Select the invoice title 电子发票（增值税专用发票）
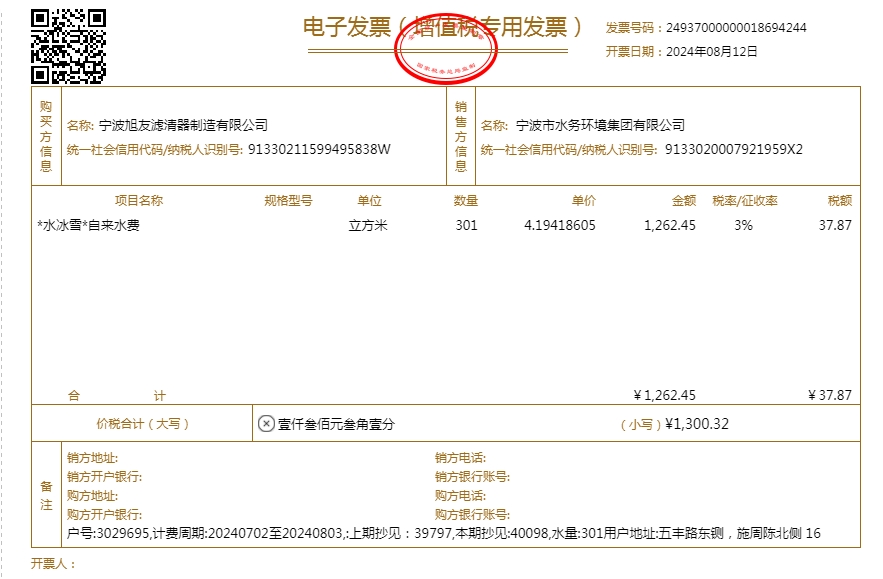The width and height of the screenshot is (883, 579). tap(443, 27)
